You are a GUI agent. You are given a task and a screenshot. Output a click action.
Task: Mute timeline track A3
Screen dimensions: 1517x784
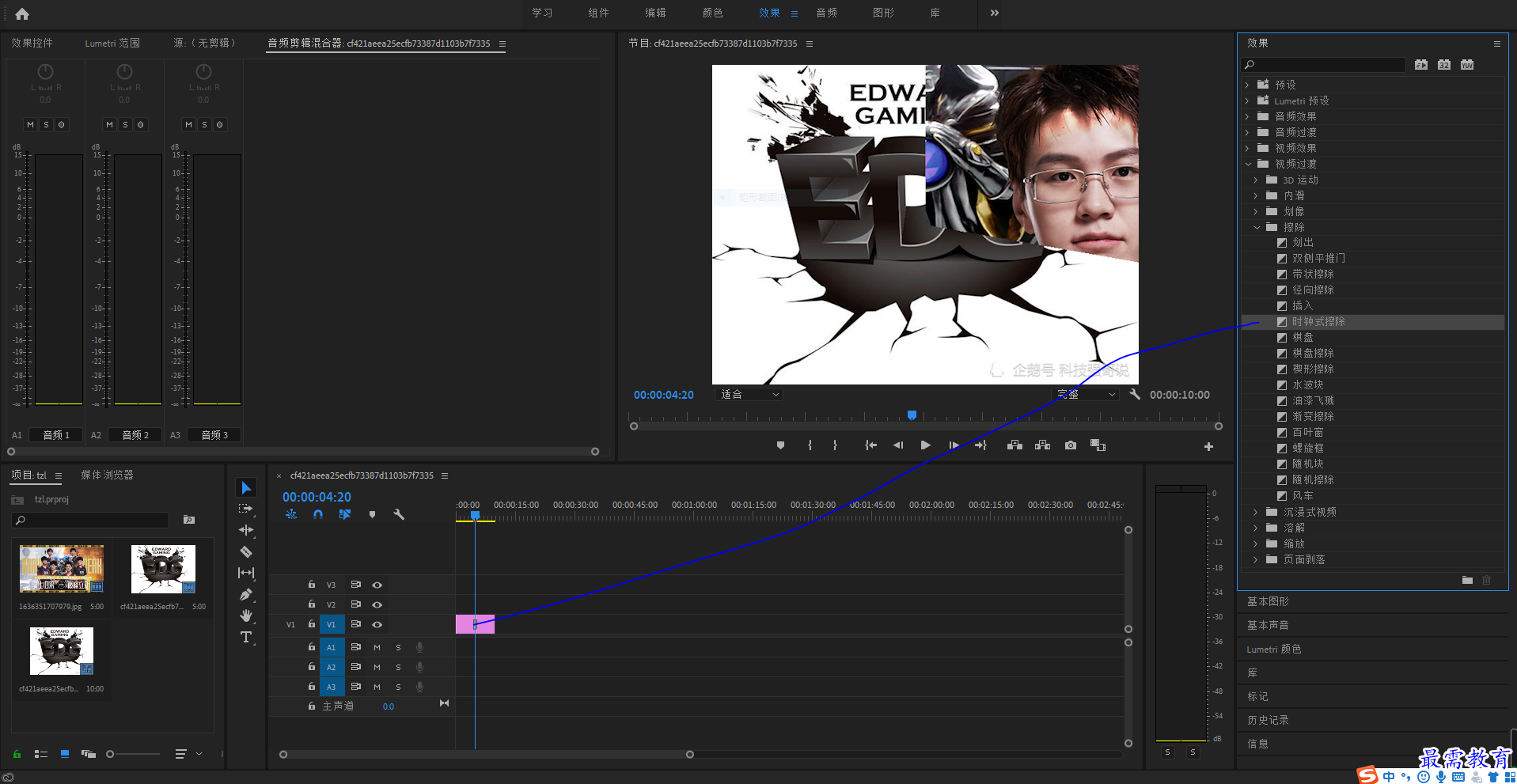pyautogui.click(x=377, y=687)
